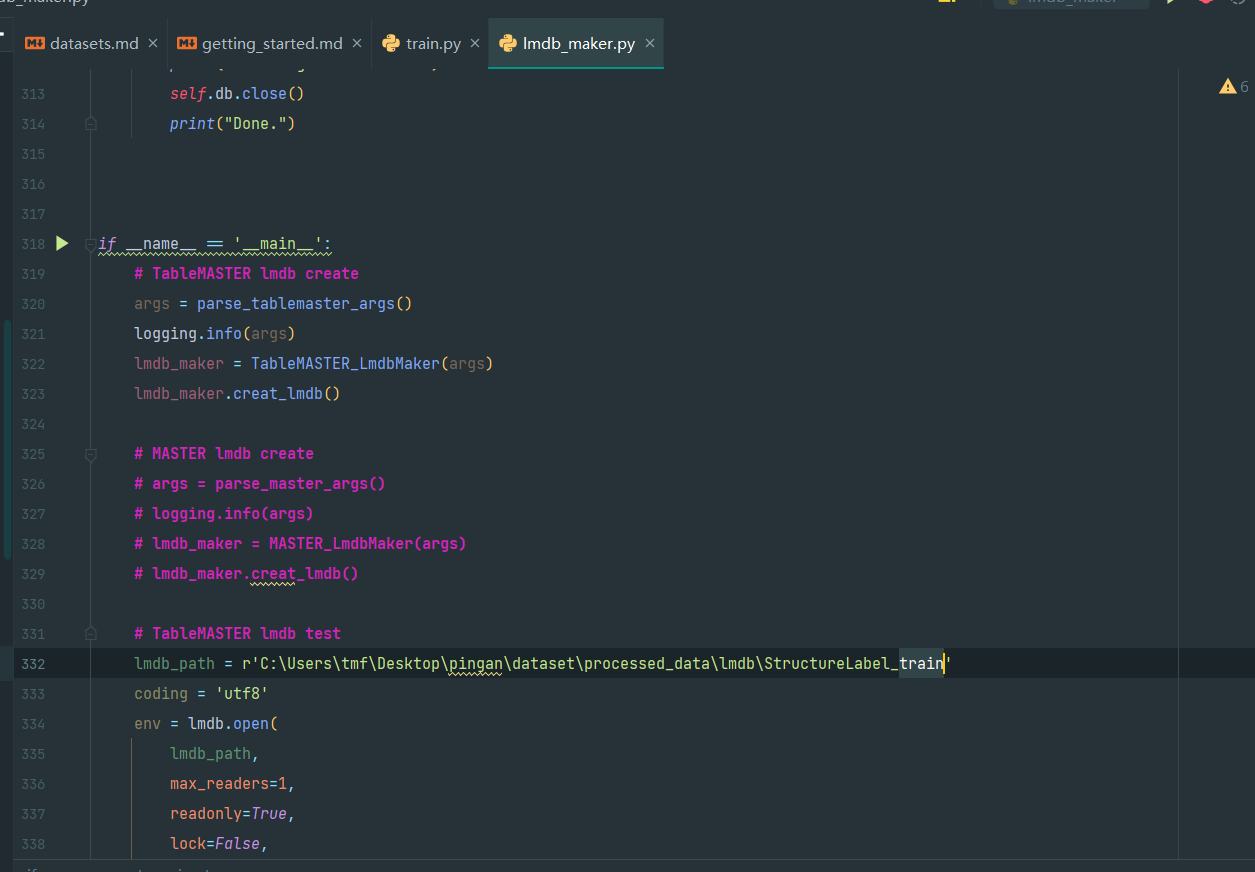Click the max_readers=1 argument
Screen dimensions: 1255x872
[232, 783]
